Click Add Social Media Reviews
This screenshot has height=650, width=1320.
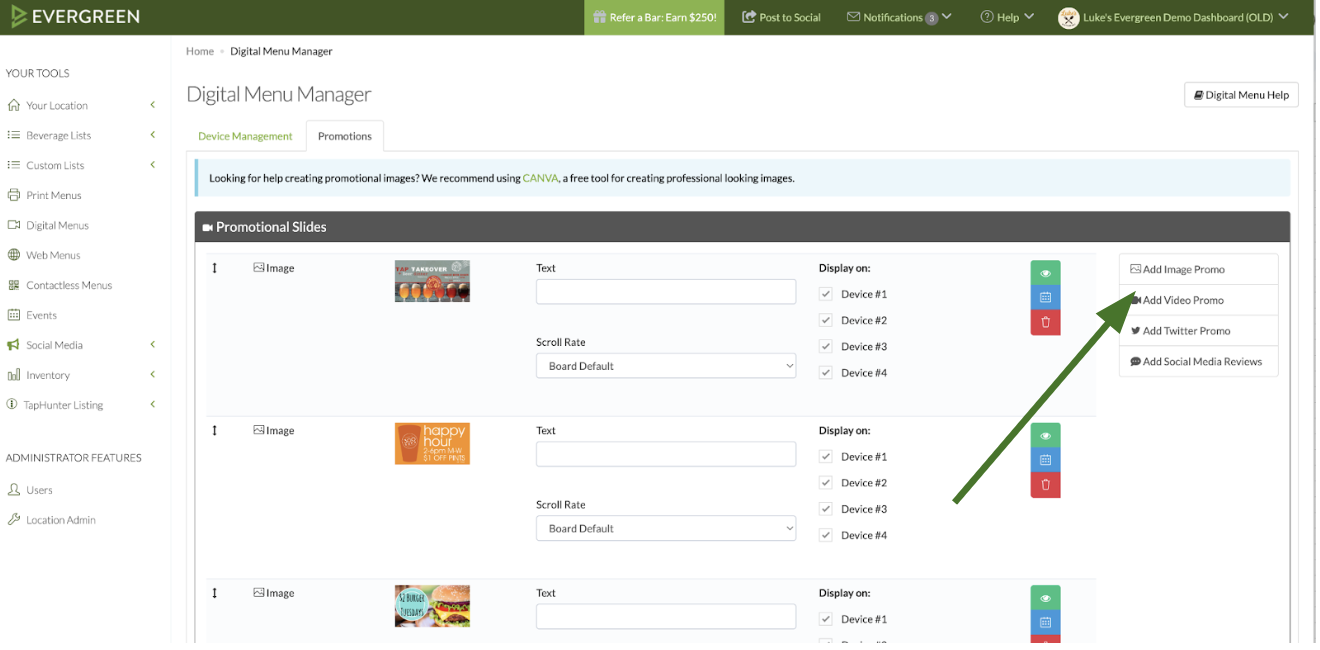(x=1198, y=362)
